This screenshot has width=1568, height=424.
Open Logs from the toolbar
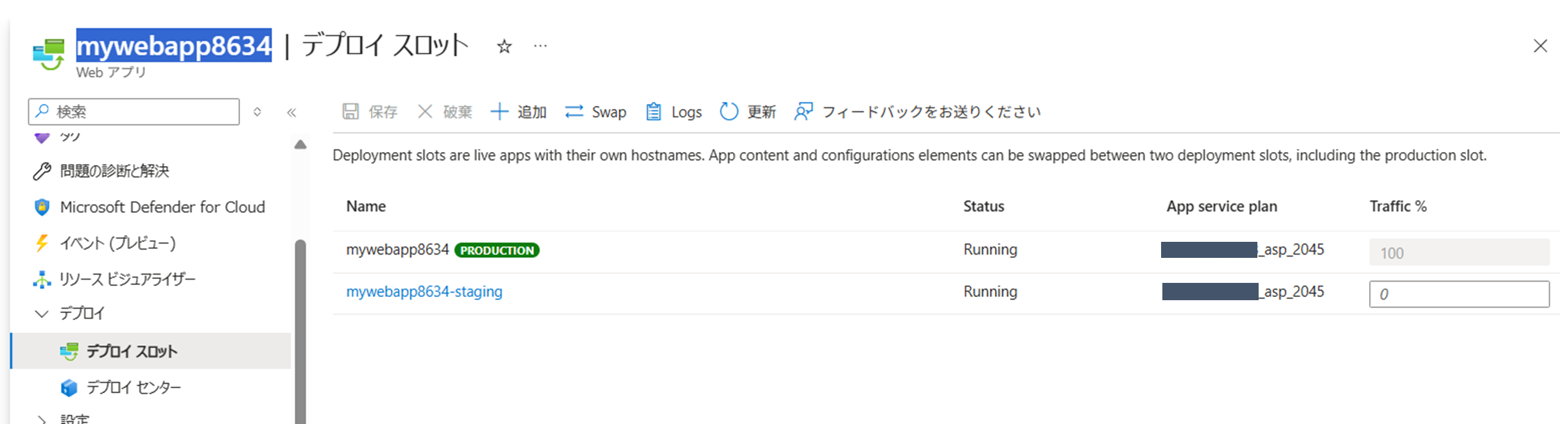[673, 112]
